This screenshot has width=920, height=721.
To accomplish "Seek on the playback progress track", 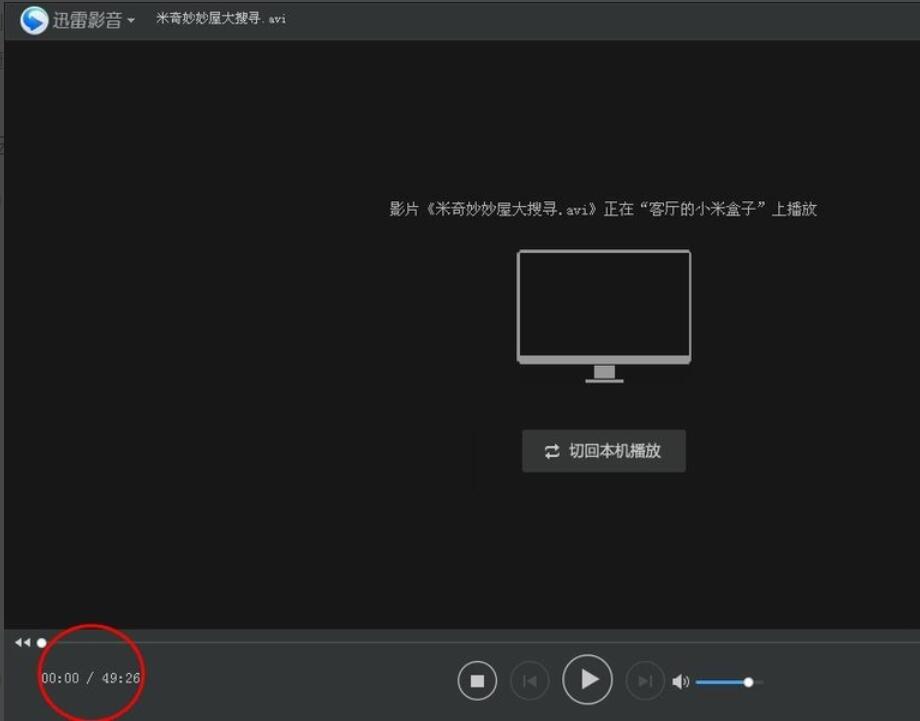I will pos(483,642).
